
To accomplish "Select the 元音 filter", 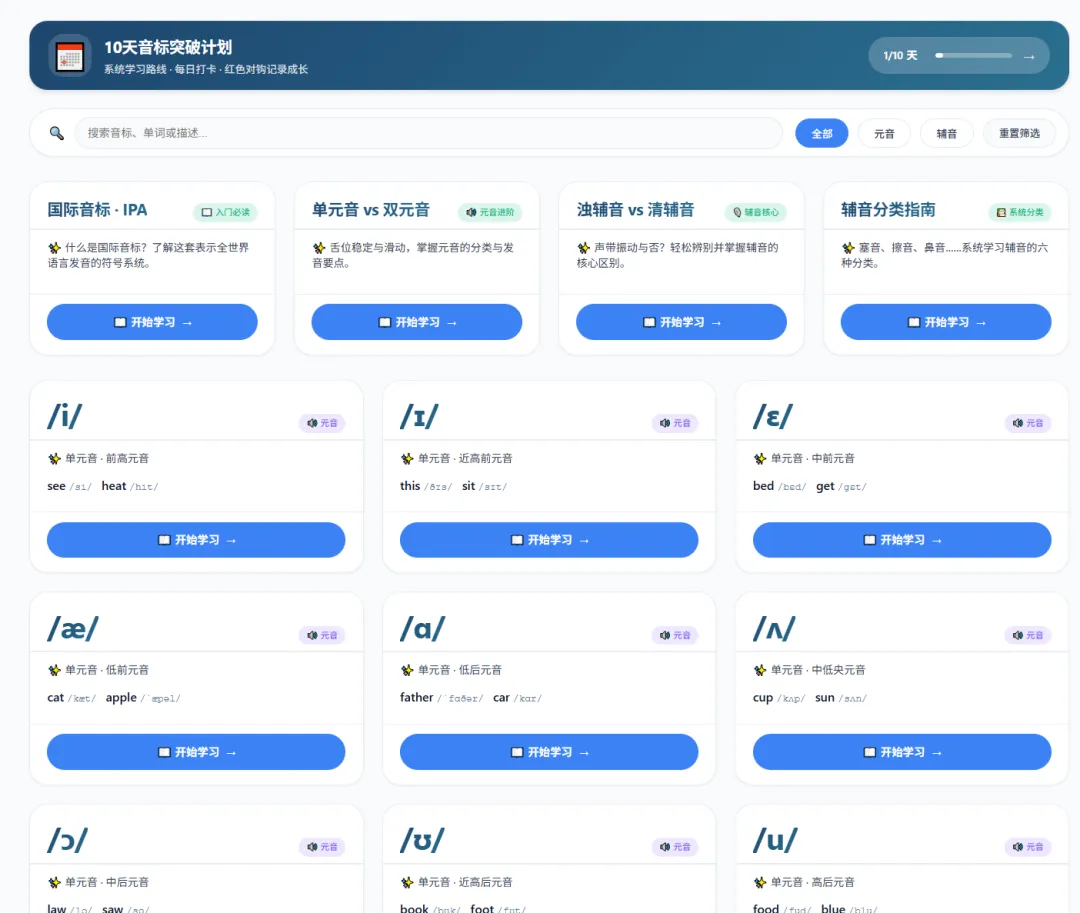I will pos(884,133).
